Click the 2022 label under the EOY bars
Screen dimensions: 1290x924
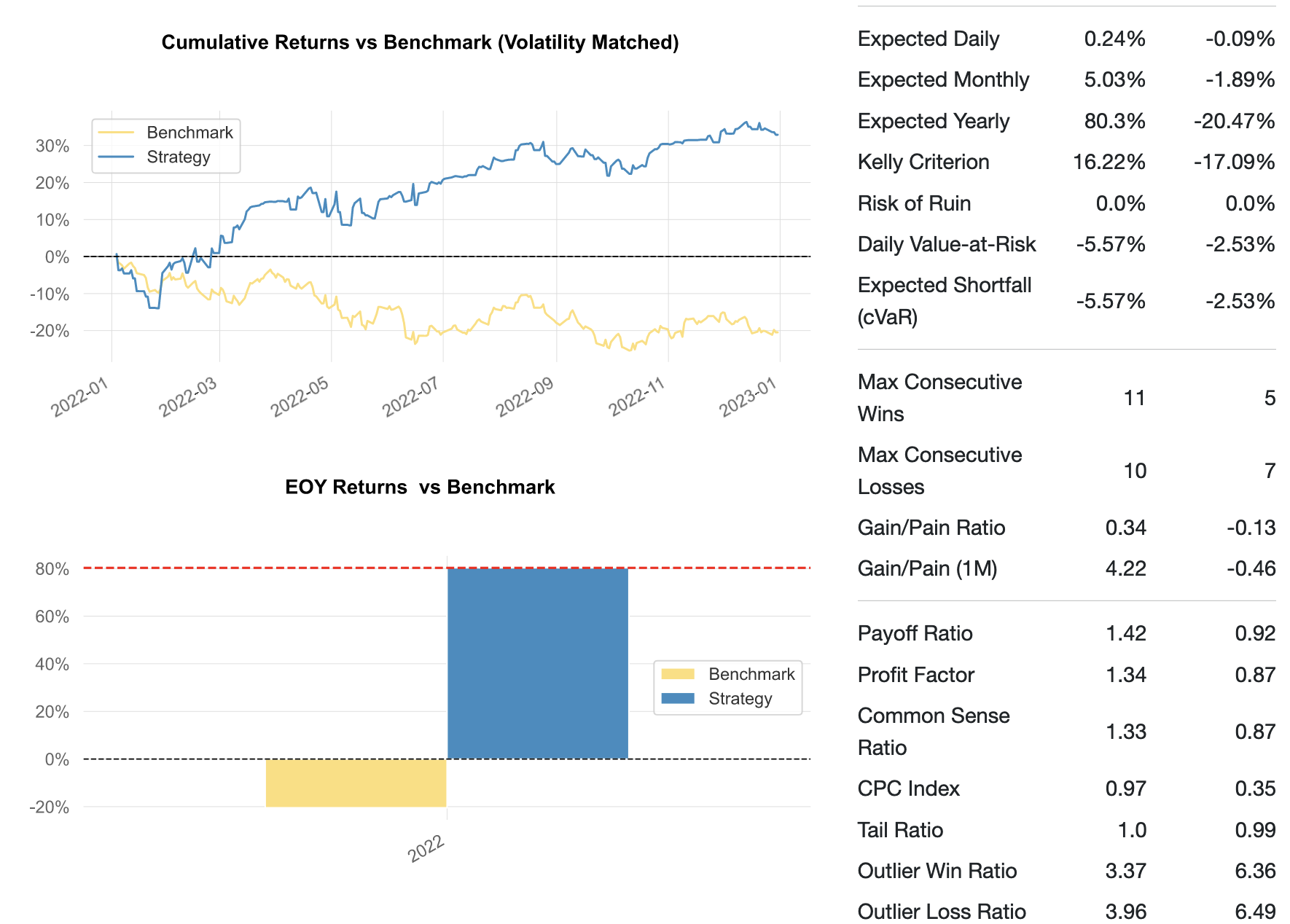[426, 847]
